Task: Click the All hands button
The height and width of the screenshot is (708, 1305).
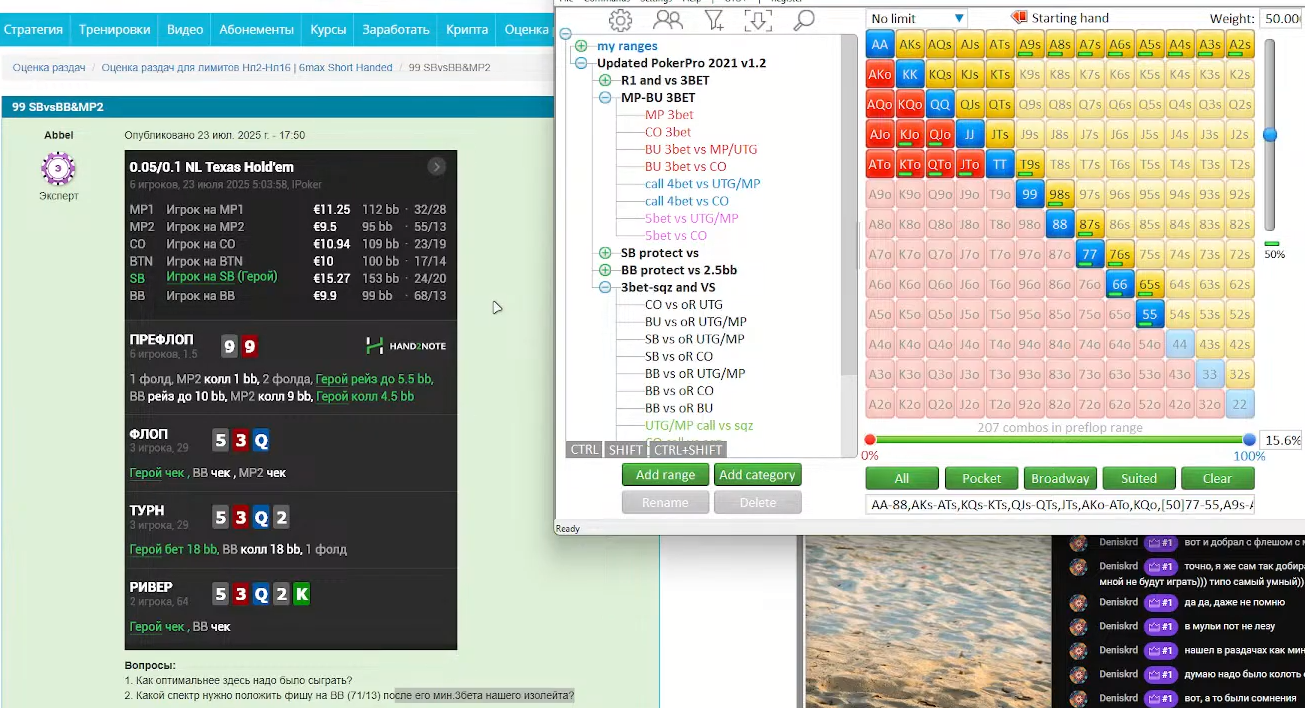Action: click(x=902, y=478)
